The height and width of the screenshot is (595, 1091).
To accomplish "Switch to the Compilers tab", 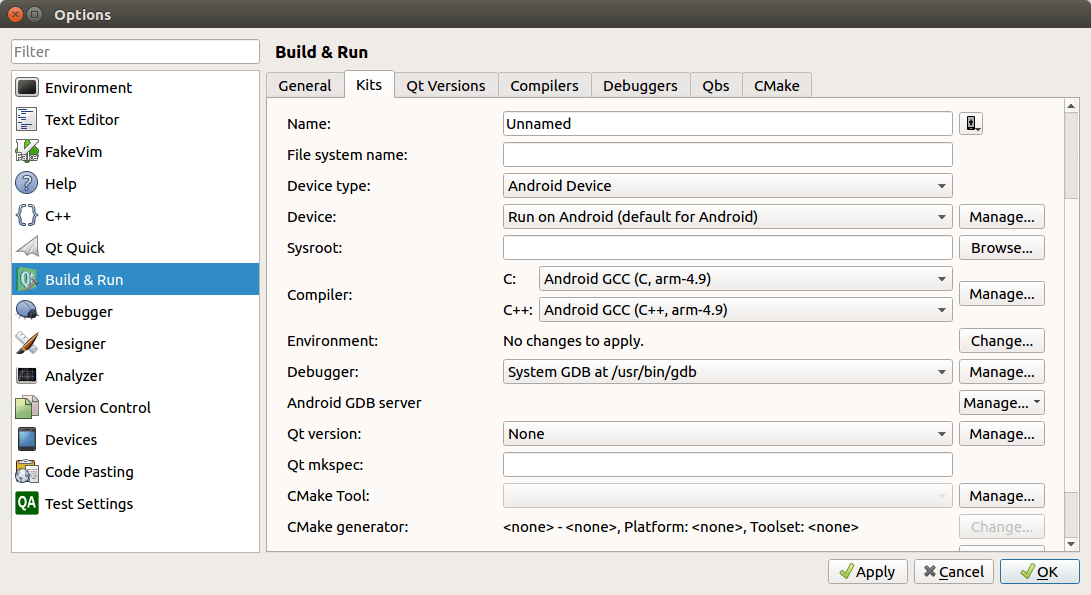I will click(x=544, y=85).
